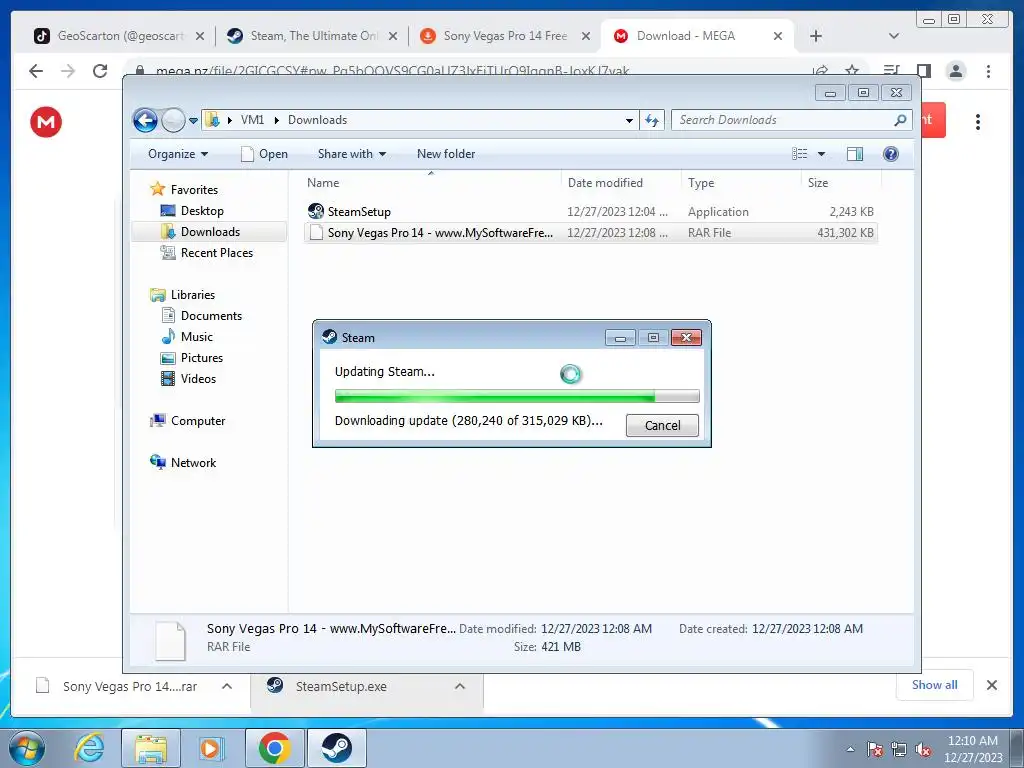
Task: Click the Sony Vegas RAR file icon in list
Action: tap(316, 232)
